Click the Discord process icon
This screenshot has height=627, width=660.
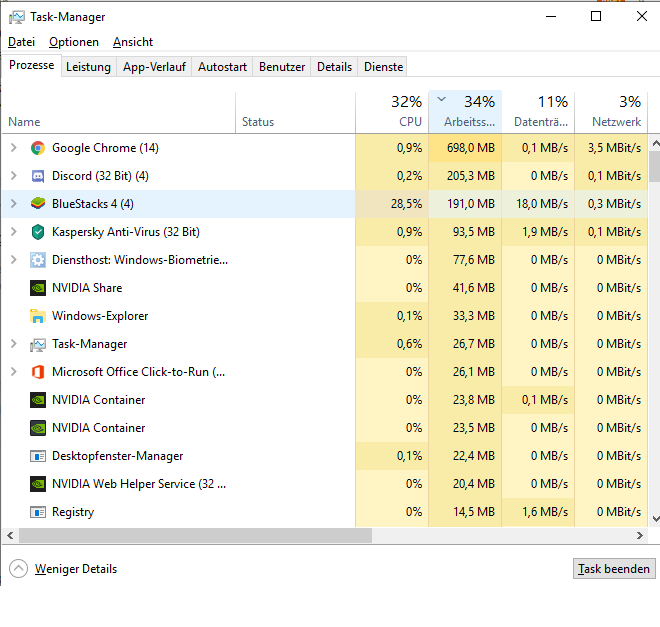click(x=38, y=176)
